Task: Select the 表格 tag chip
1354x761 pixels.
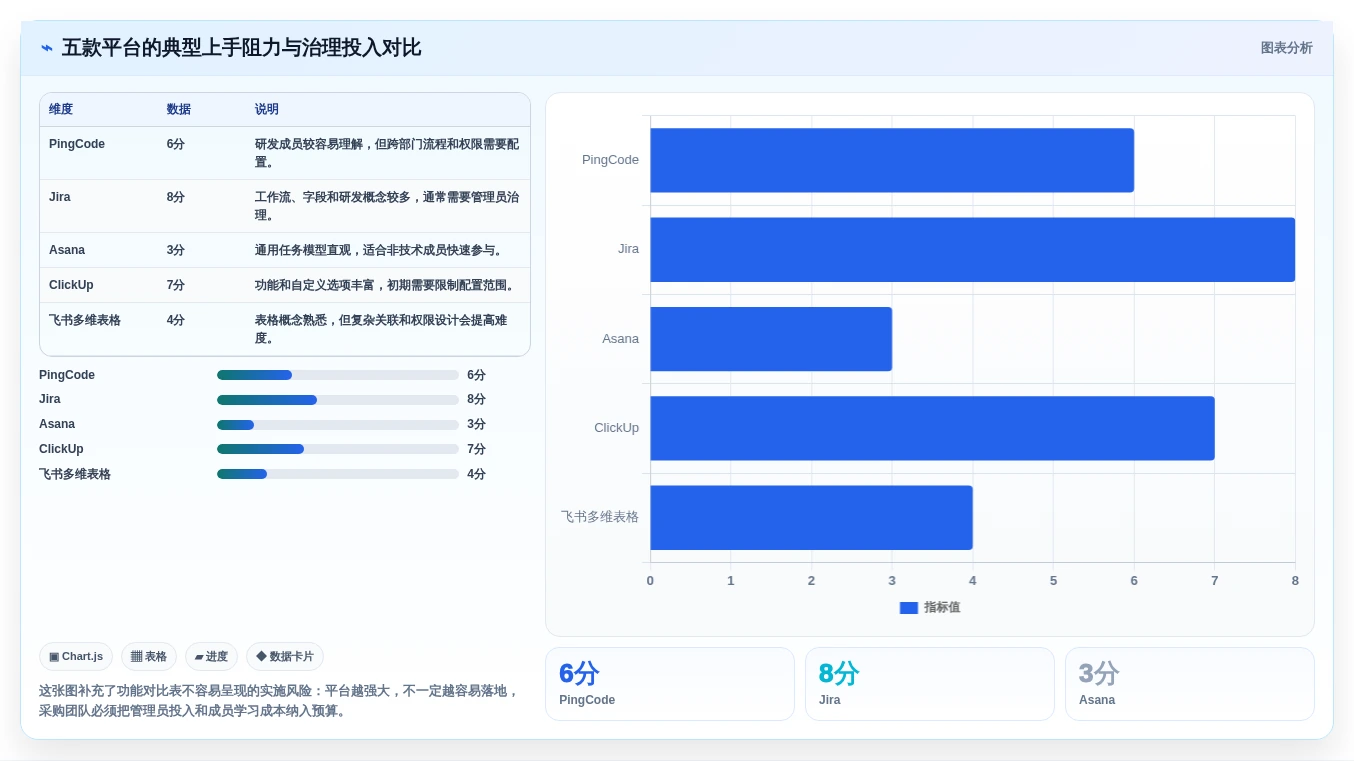Action: (x=149, y=656)
